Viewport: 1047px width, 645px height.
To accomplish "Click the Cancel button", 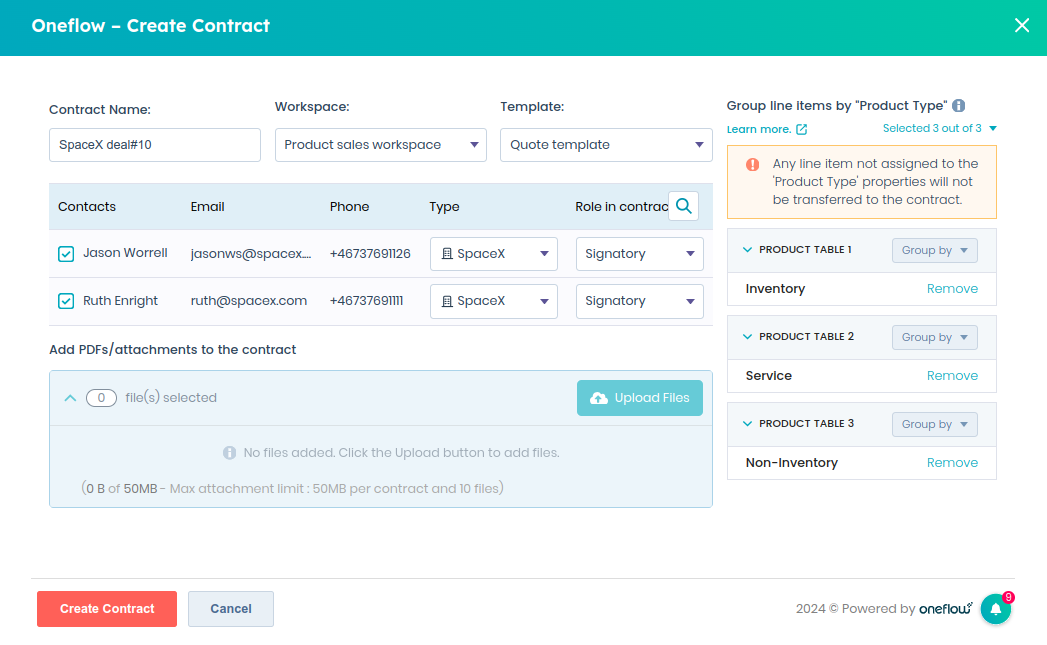I will click(231, 609).
